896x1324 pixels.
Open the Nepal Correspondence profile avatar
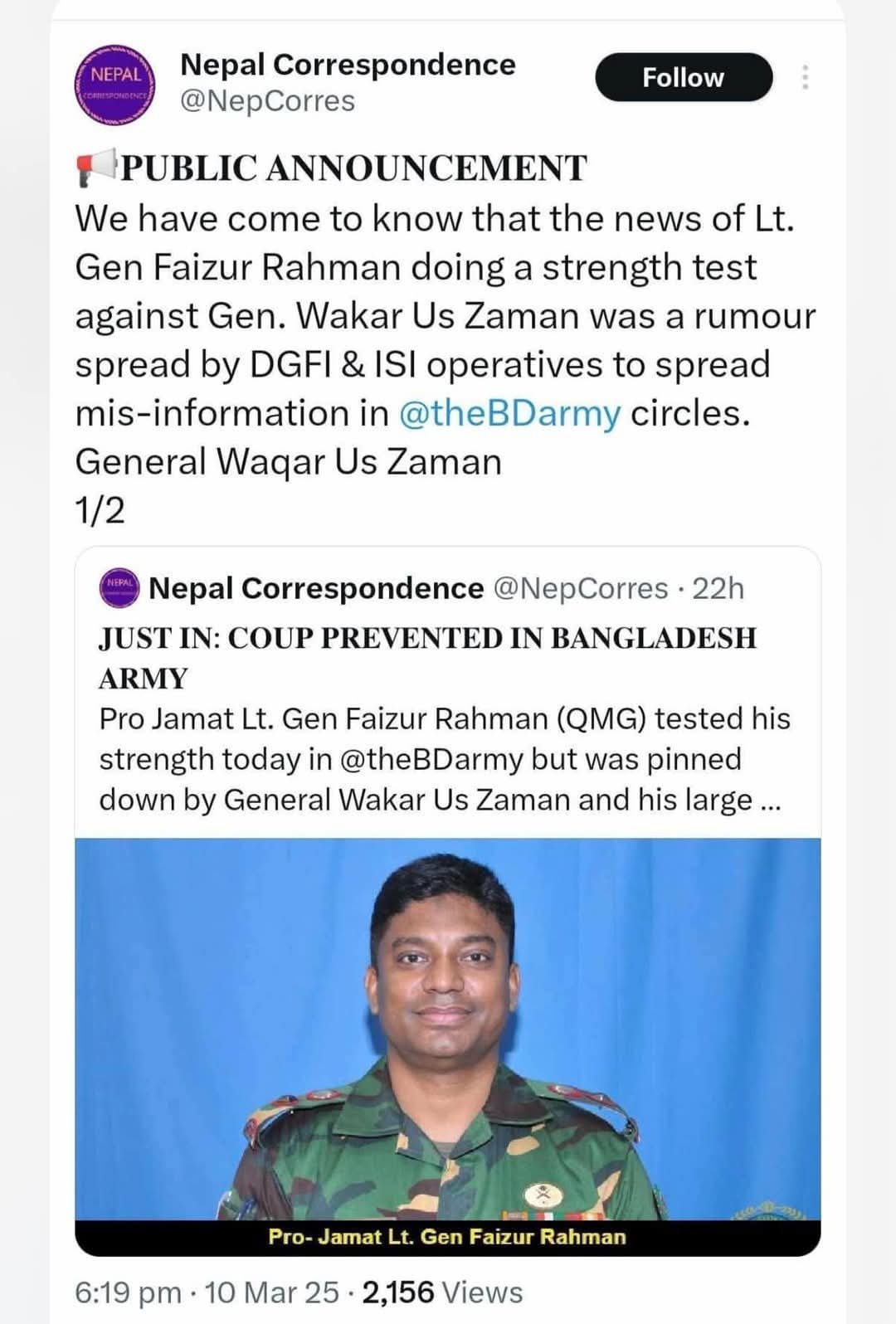(116, 85)
